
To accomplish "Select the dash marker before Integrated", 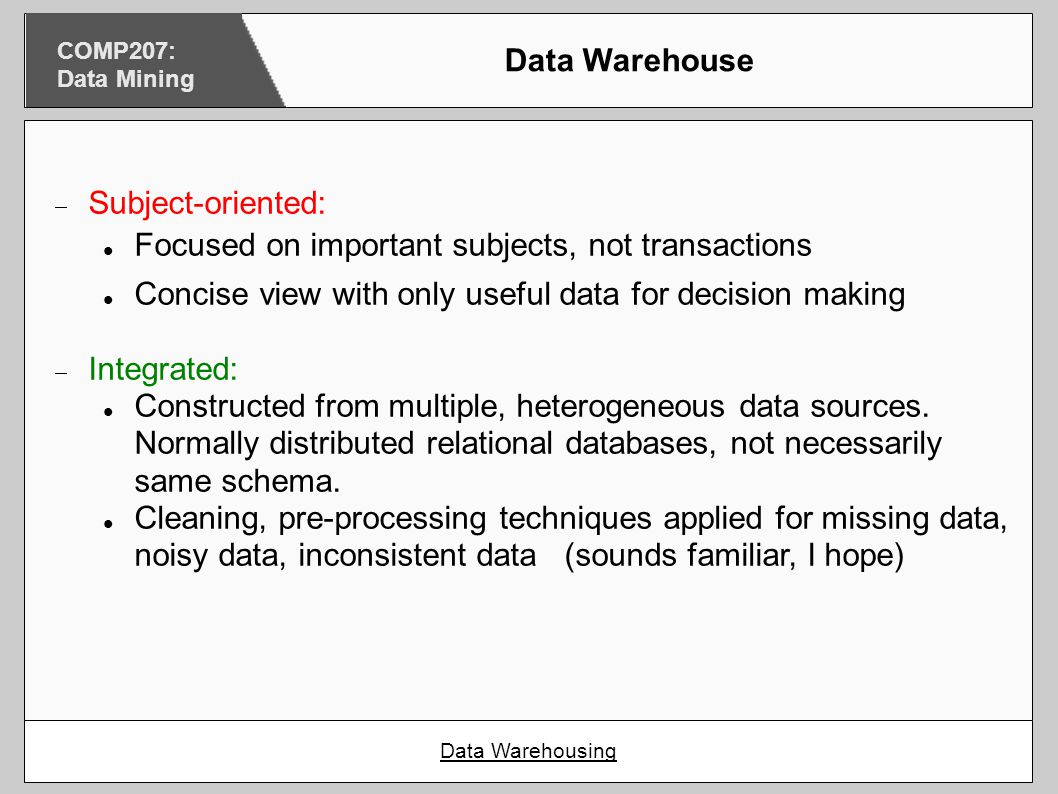I will (x=61, y=372).
